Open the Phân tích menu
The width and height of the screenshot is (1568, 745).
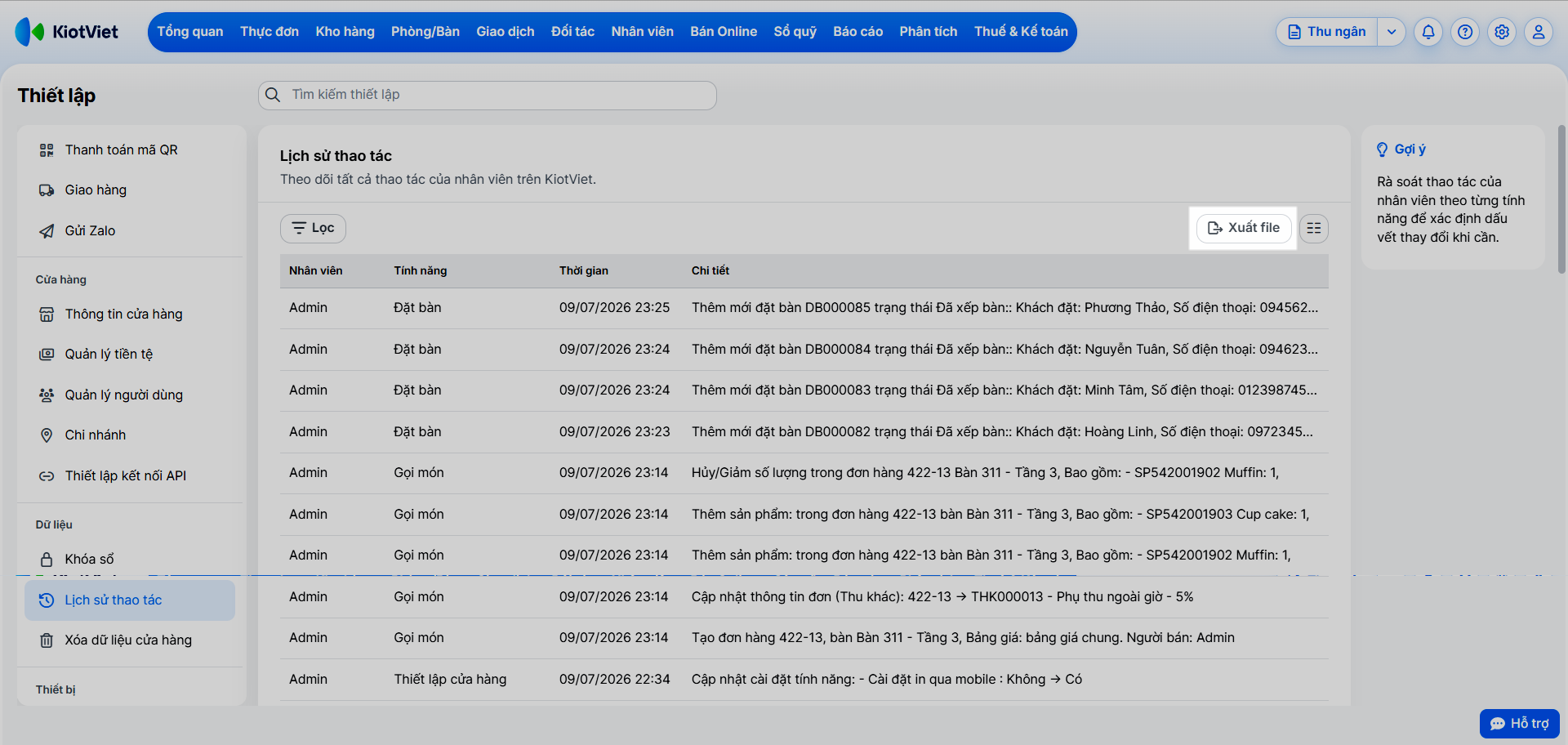tap(929, 32)
